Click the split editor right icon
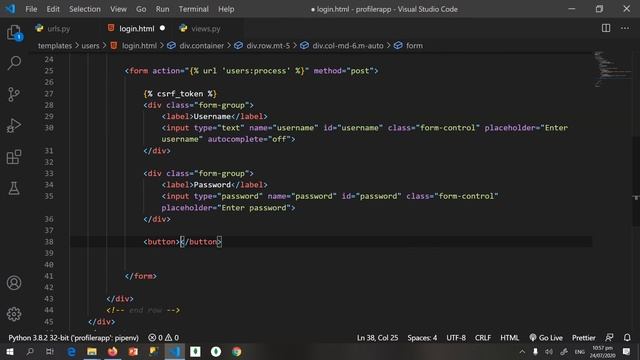The height and width of the screenshot is (360, 640). click(606, 28)
